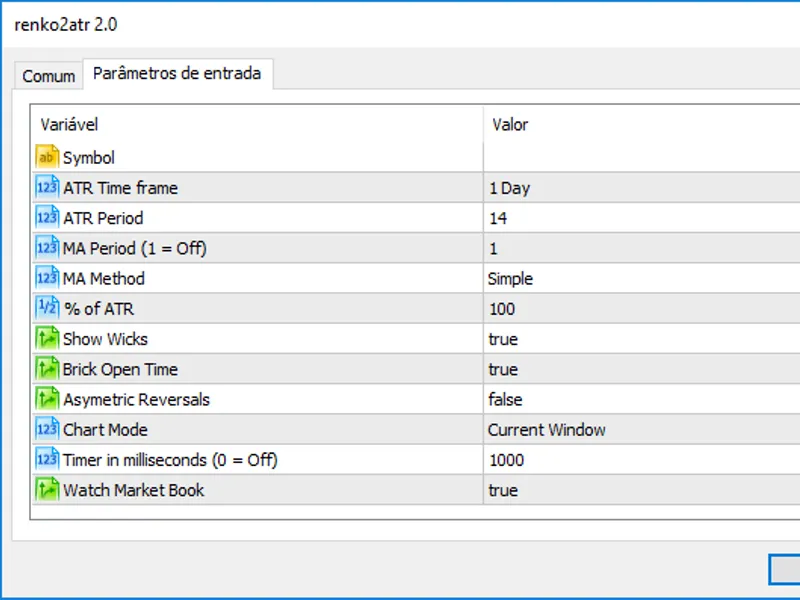
Task: Click the Chart Mode integer icon
Action: pos(47,429)
